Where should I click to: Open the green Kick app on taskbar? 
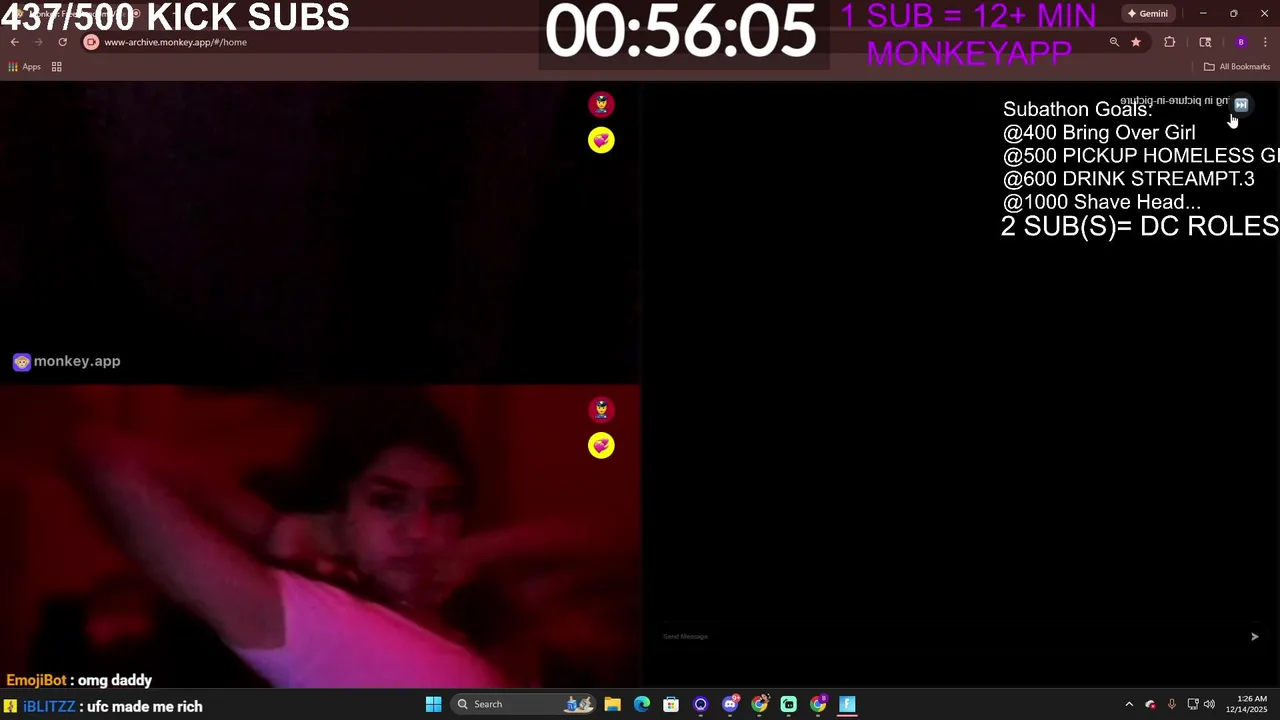pos(789,704)
